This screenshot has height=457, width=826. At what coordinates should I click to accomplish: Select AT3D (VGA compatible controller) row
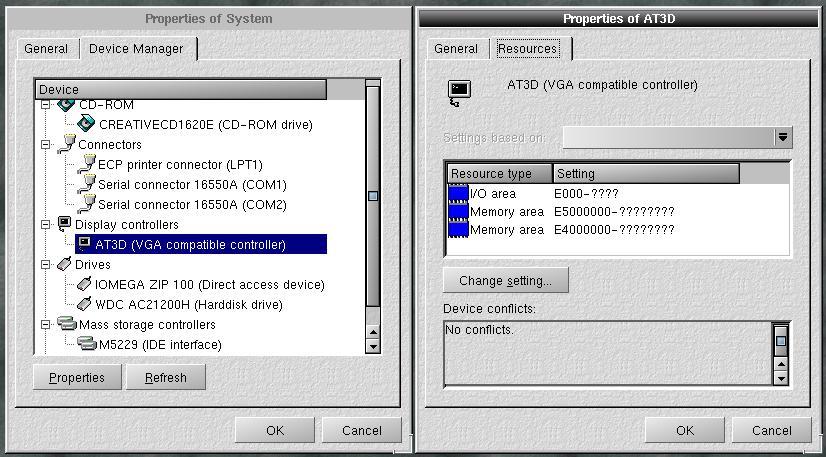point(201,244)
